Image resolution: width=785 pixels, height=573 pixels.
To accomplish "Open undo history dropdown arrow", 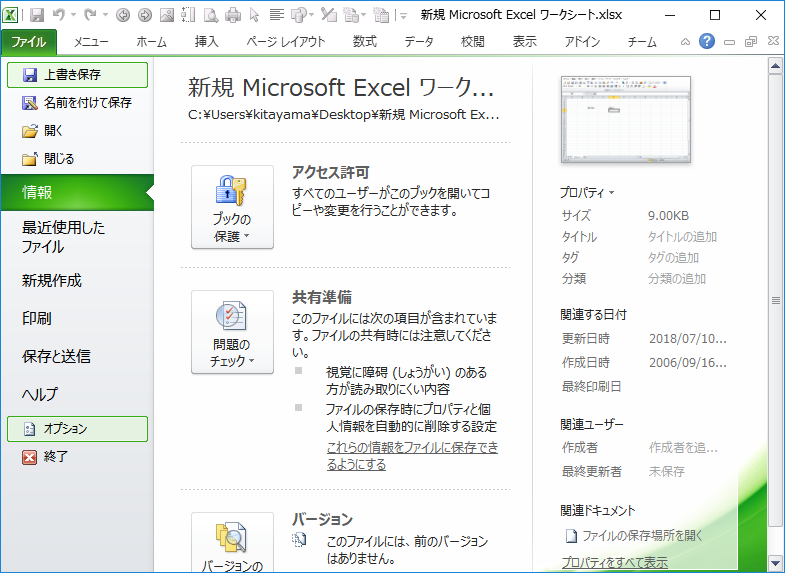I will 74,16.
